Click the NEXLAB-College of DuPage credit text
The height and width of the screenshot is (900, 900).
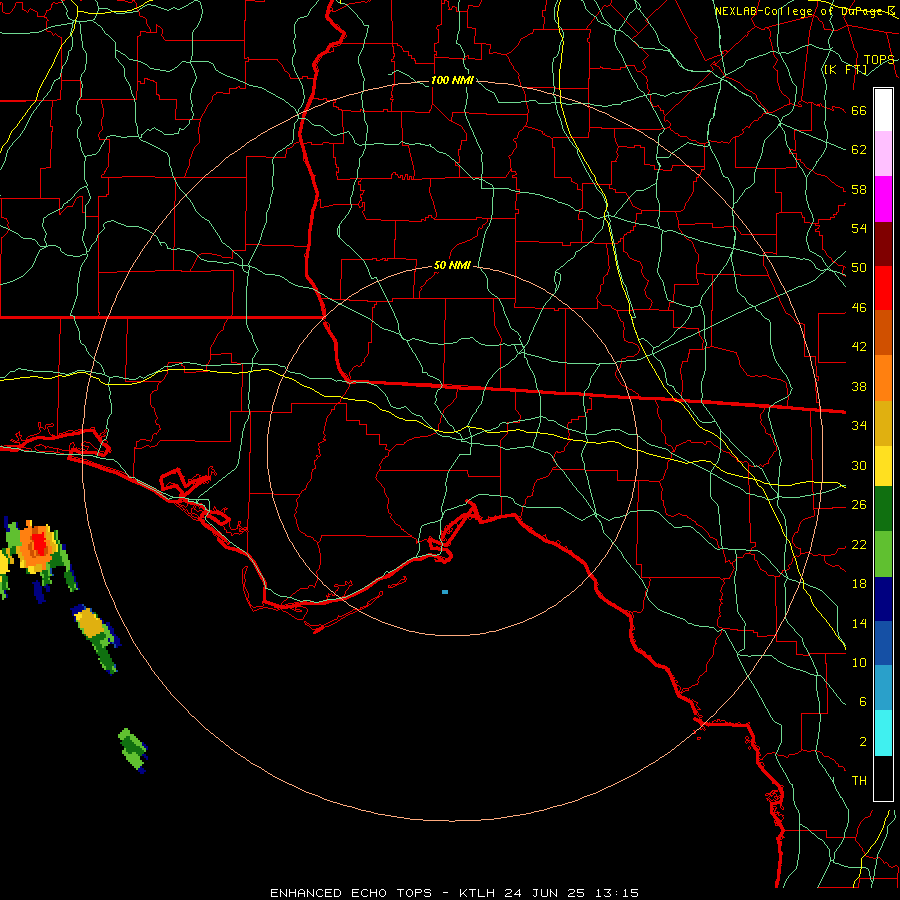tap(804, 11)
